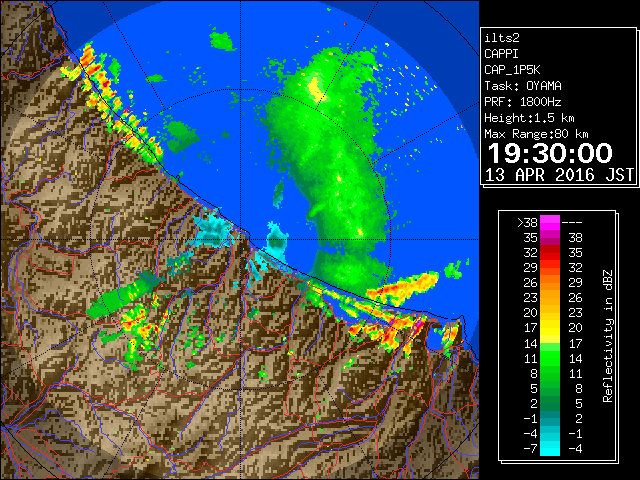Click the '13 APR 2016 JST' date

(559, 175)
